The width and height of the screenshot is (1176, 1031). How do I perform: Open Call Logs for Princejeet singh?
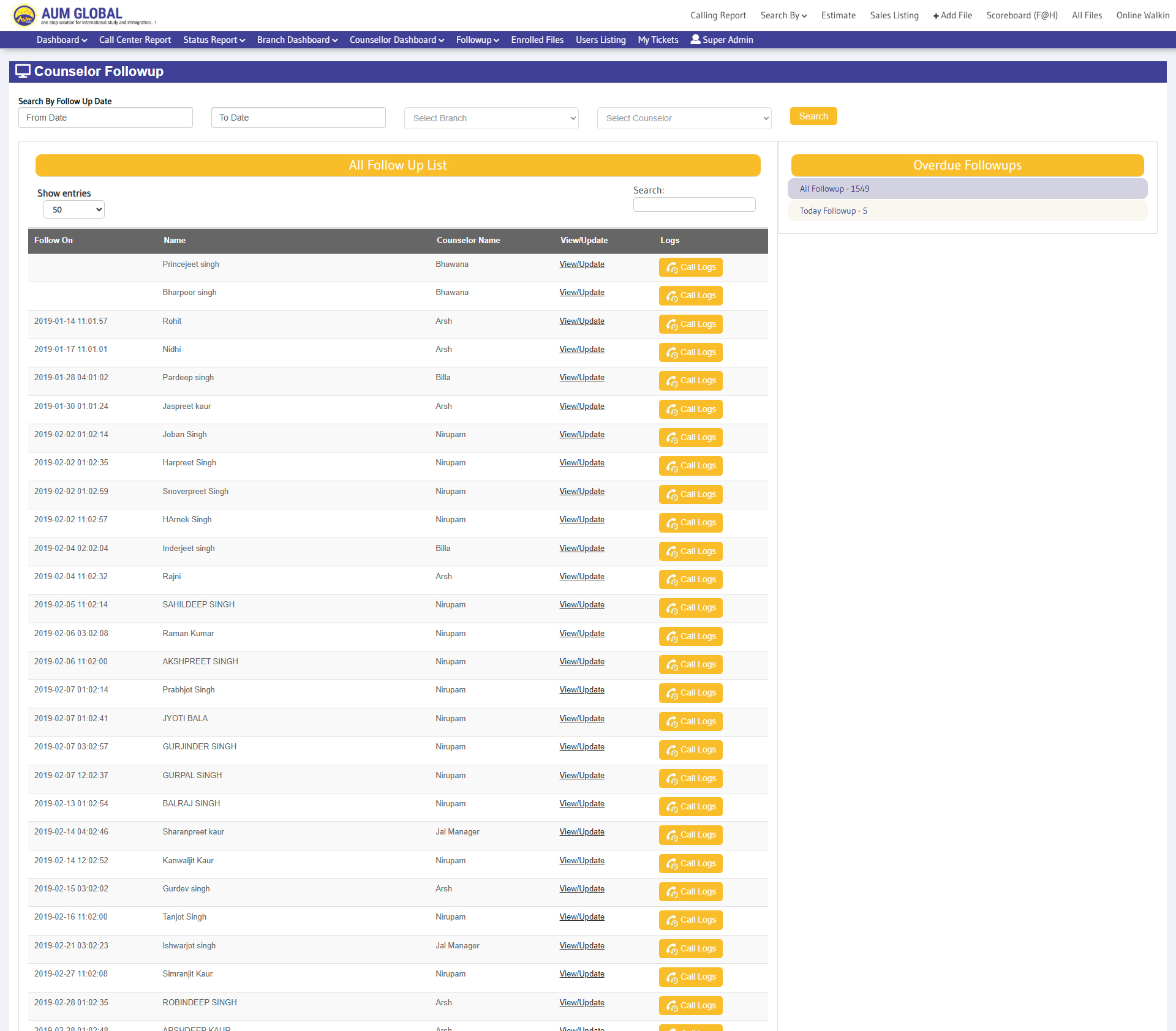[690, 268]
